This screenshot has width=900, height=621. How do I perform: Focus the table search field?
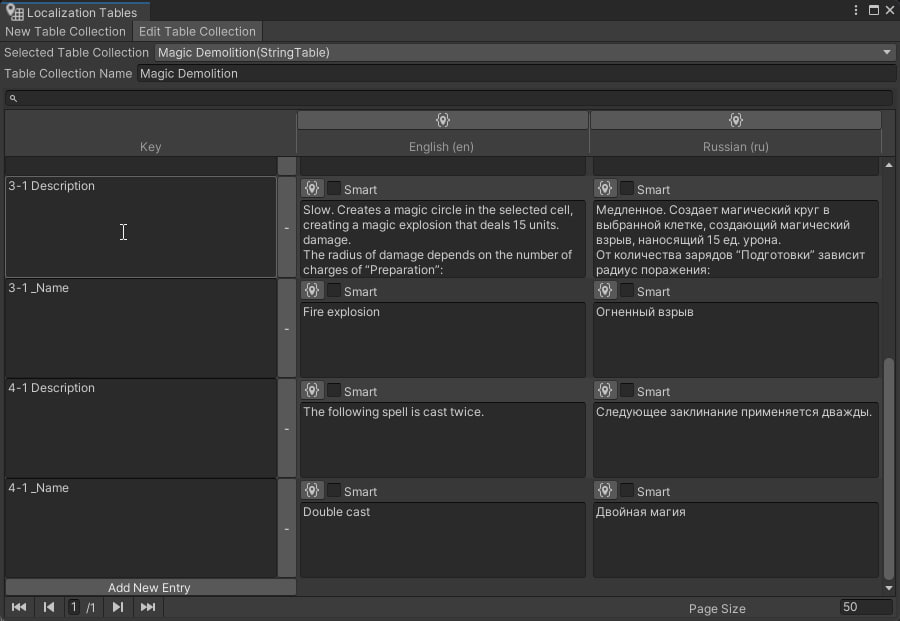coord(449,98)
